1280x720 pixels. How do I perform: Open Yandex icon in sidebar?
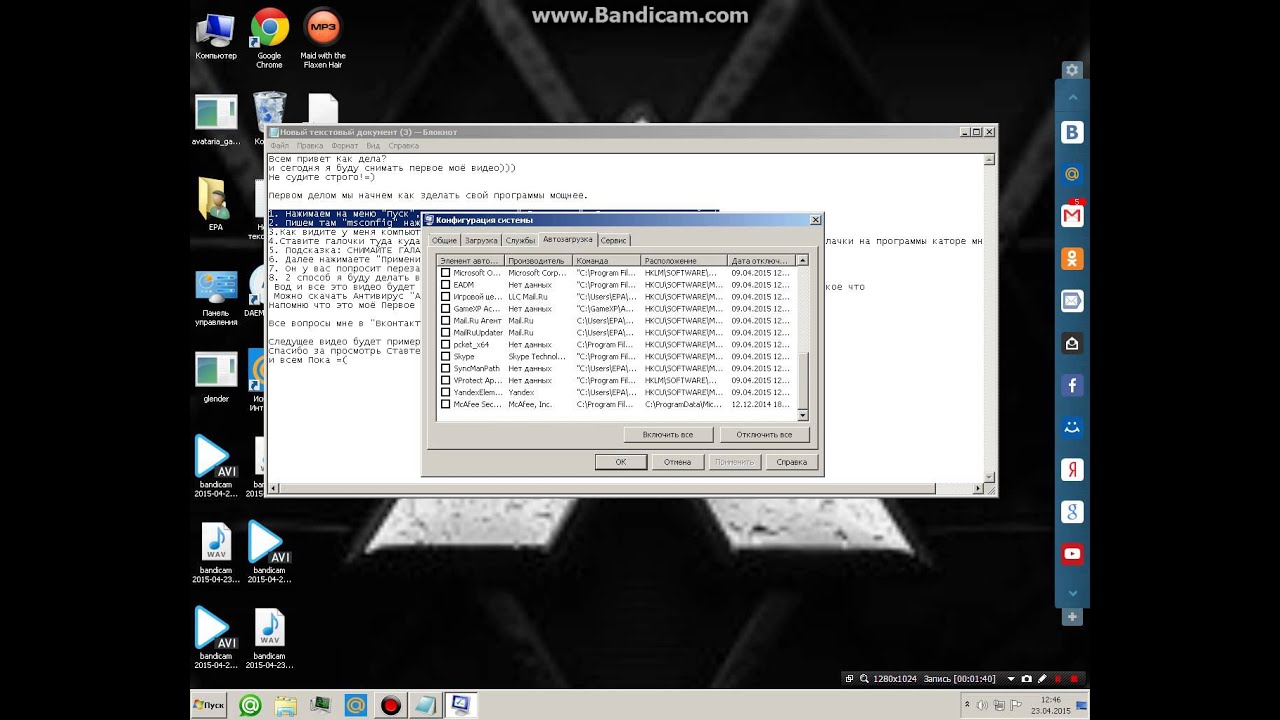point(1072,470)
